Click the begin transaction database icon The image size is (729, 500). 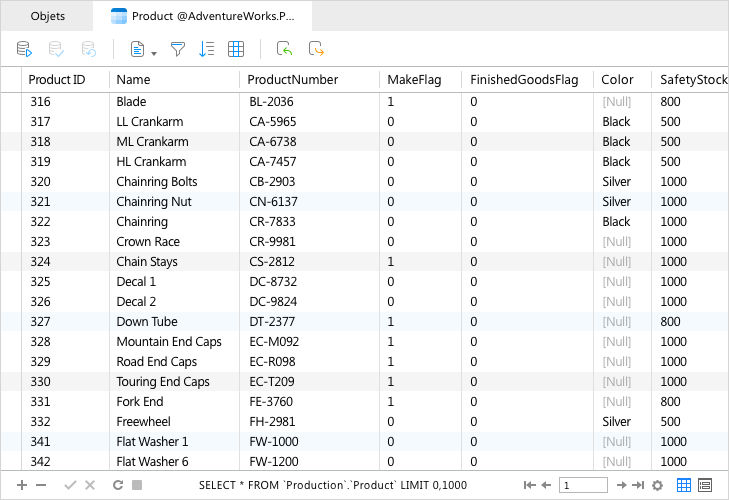coord(24,49)
